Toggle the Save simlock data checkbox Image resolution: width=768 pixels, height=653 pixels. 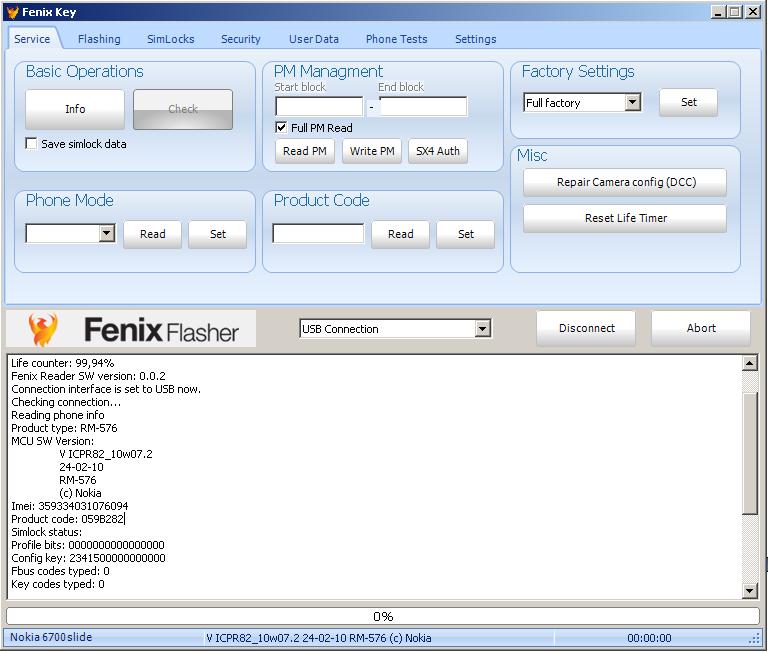coord(31,144)
